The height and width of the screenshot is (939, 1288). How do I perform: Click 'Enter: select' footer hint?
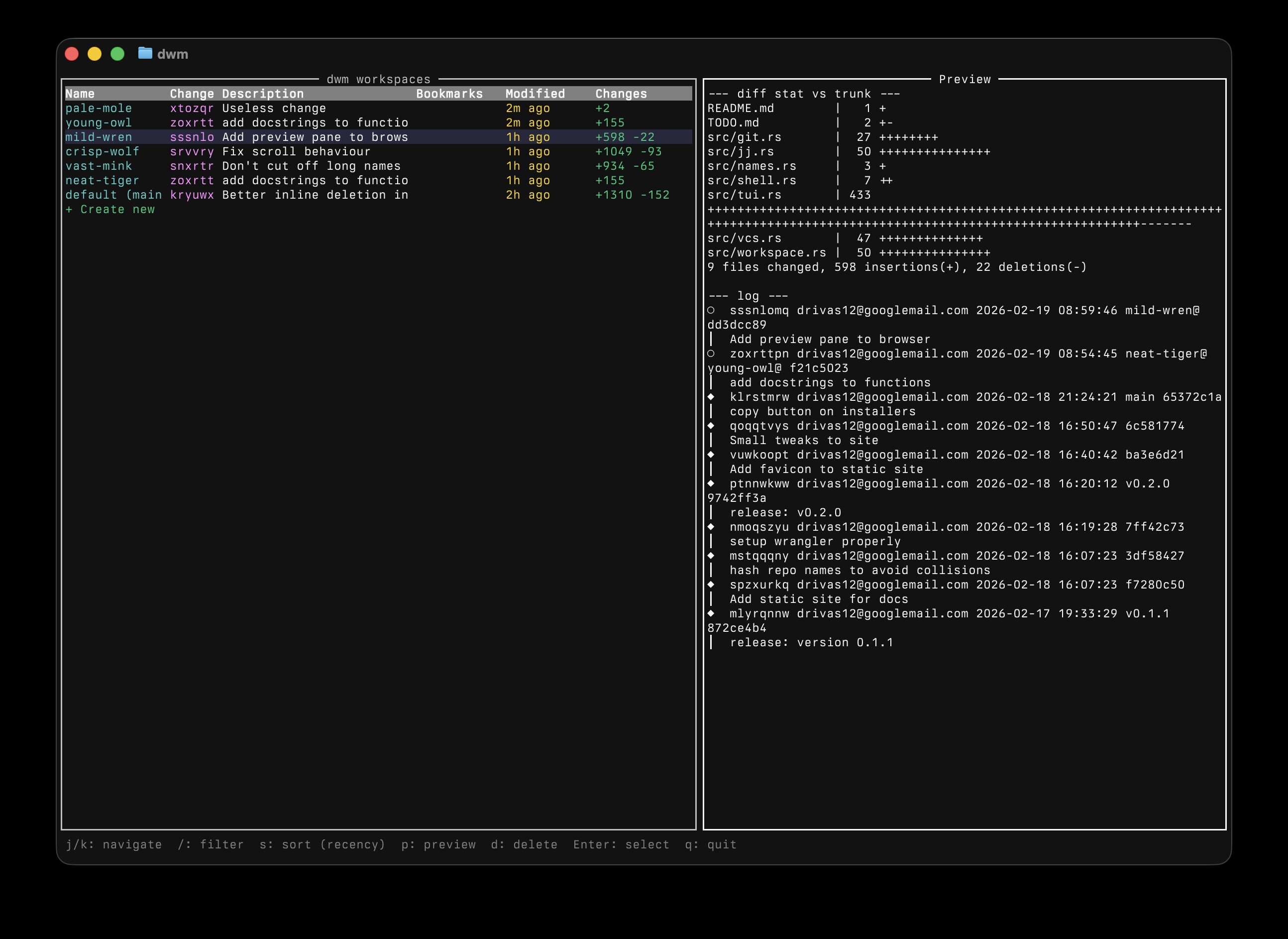coord(621,844)
